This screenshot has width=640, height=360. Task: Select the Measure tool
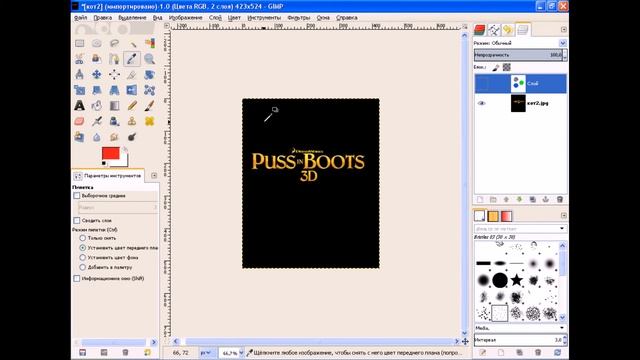coord(79,74)
